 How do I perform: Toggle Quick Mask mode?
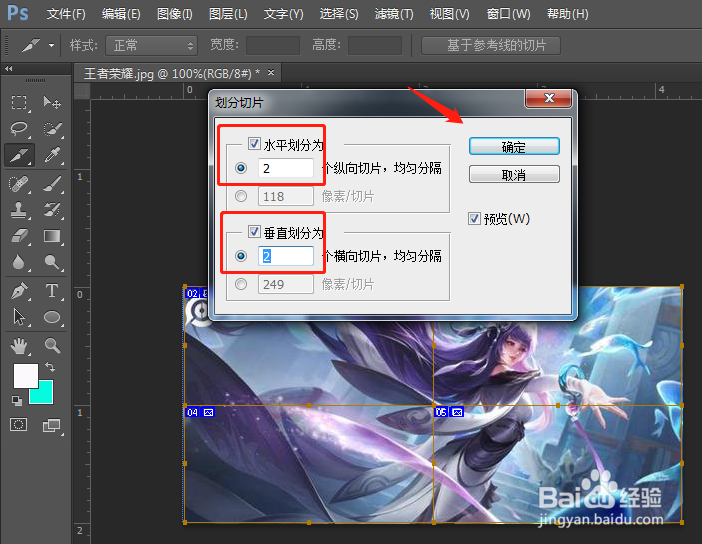pos(19,424)
